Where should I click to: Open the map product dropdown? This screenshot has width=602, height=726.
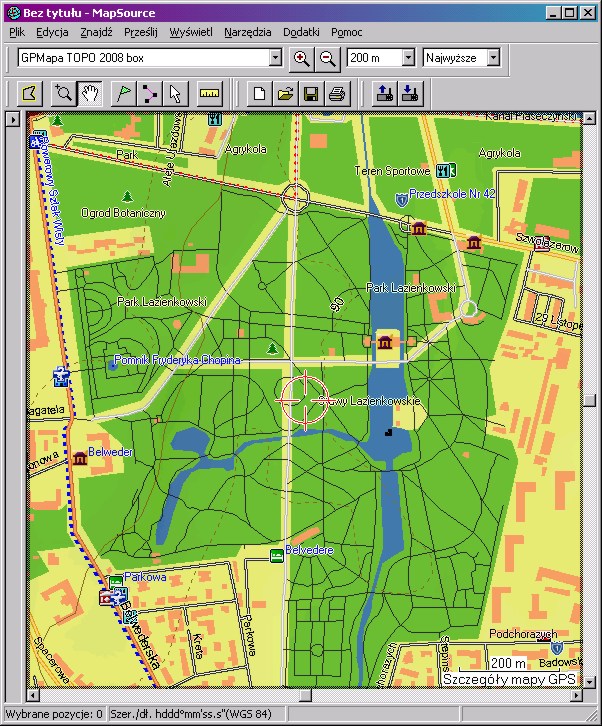pyautogui.click(x=276, y=58)
